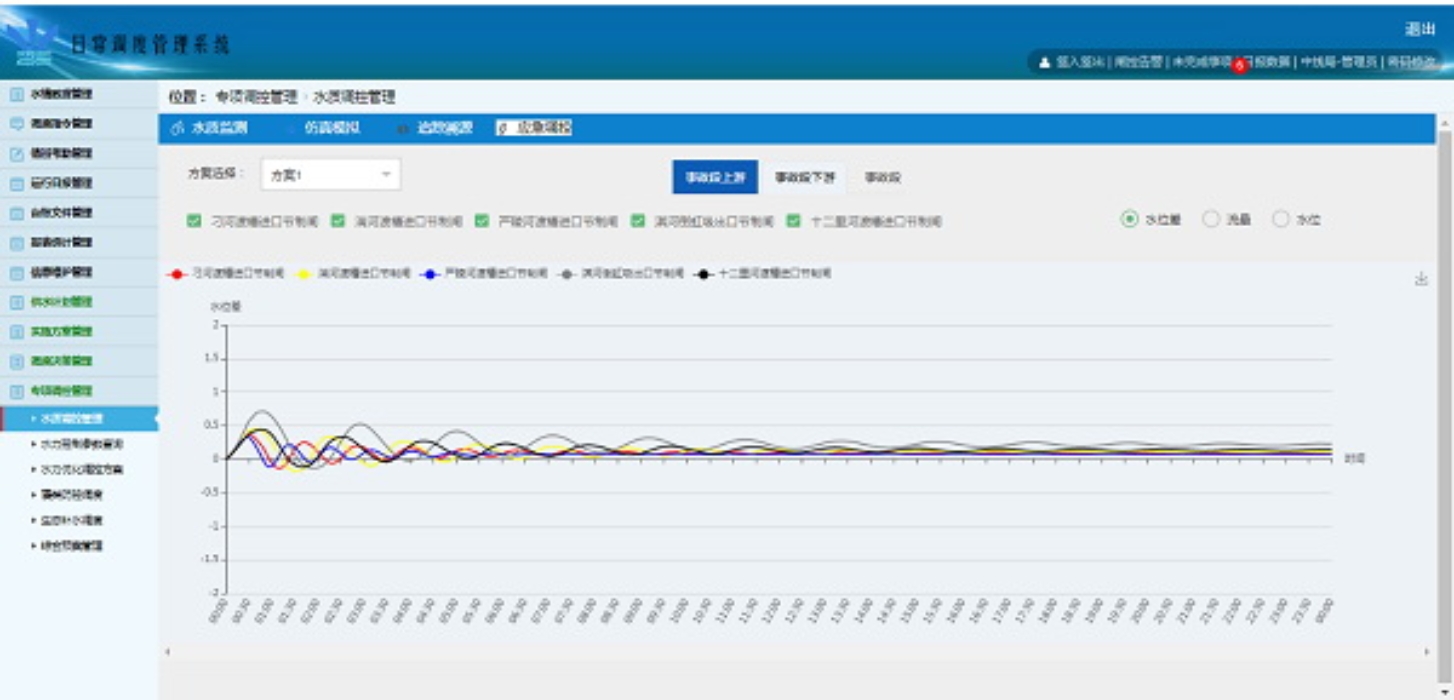This screenshot has height=700, width=1454.
Task: Click the download icon above the chart
Action: [1421, 279]
